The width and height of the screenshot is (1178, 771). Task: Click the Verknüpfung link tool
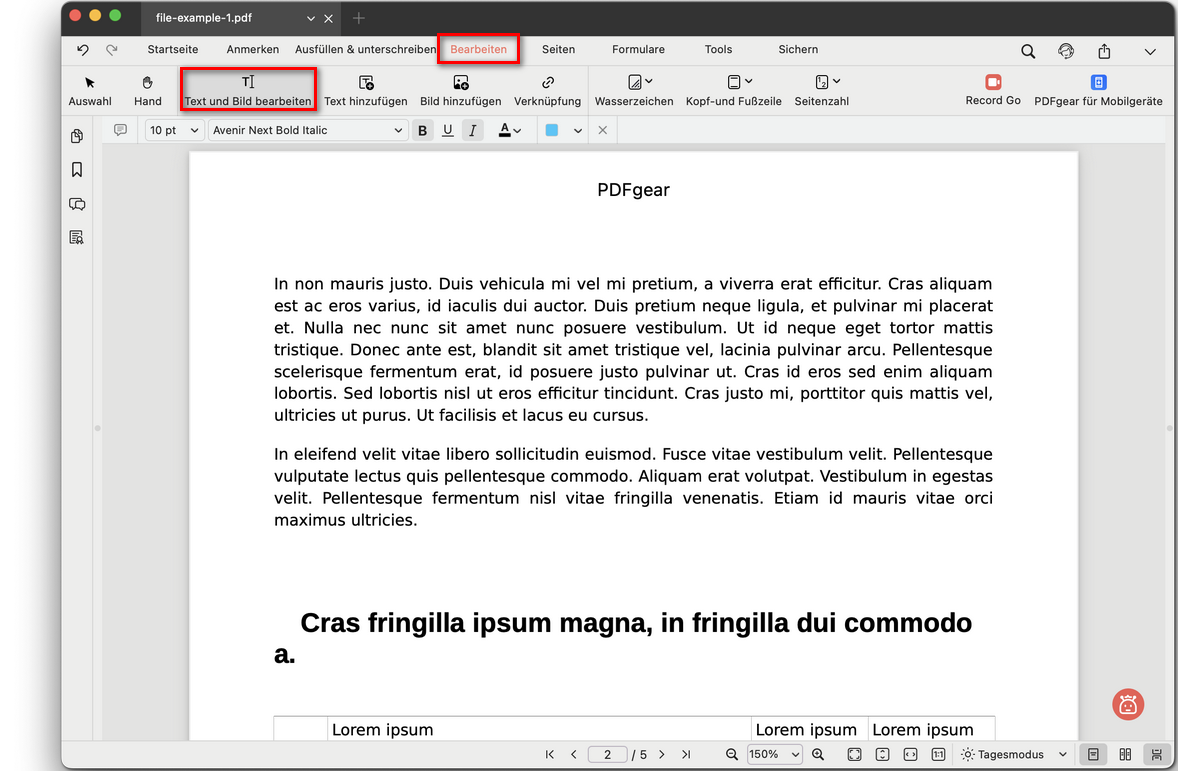tap(547, 89)
